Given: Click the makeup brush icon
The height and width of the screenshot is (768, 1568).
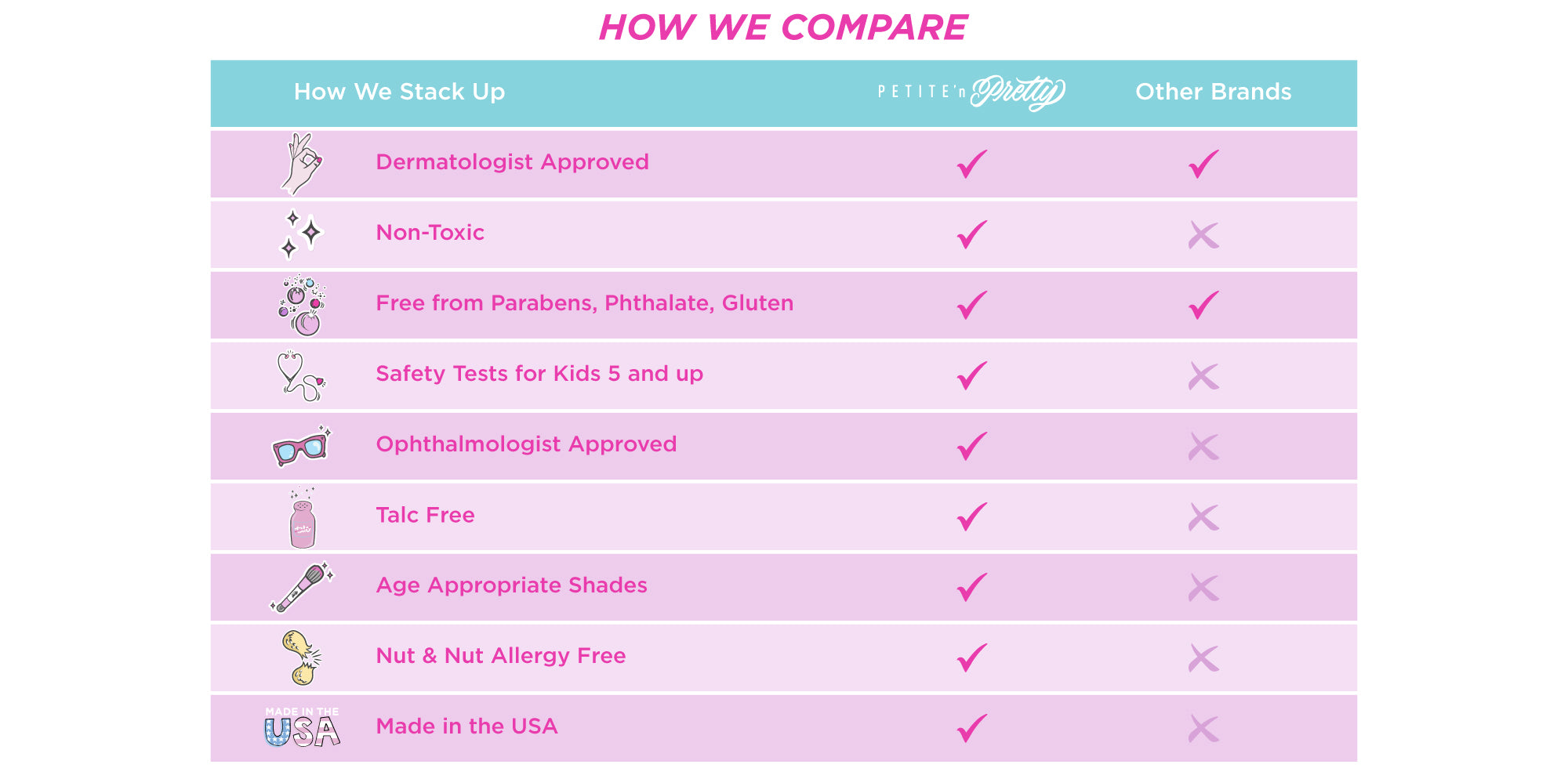Looking at the screenshot, I should point(302,588).
